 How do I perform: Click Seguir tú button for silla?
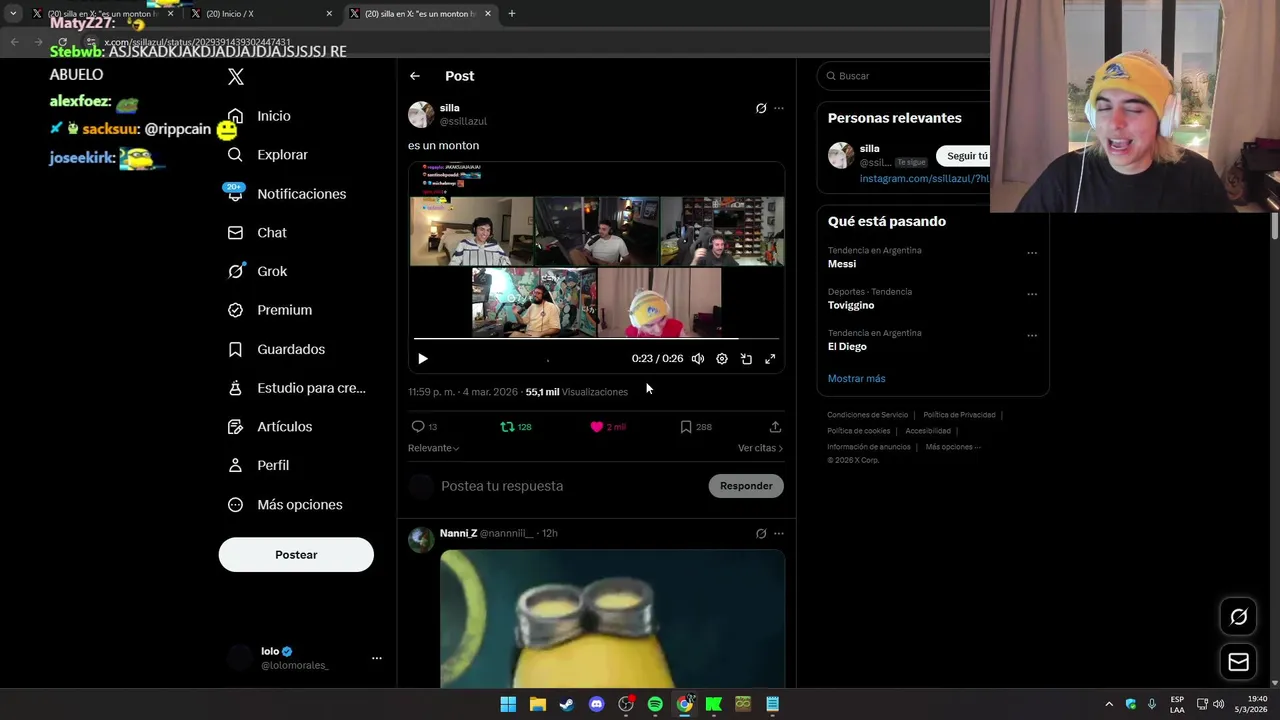tap(964, 156)
